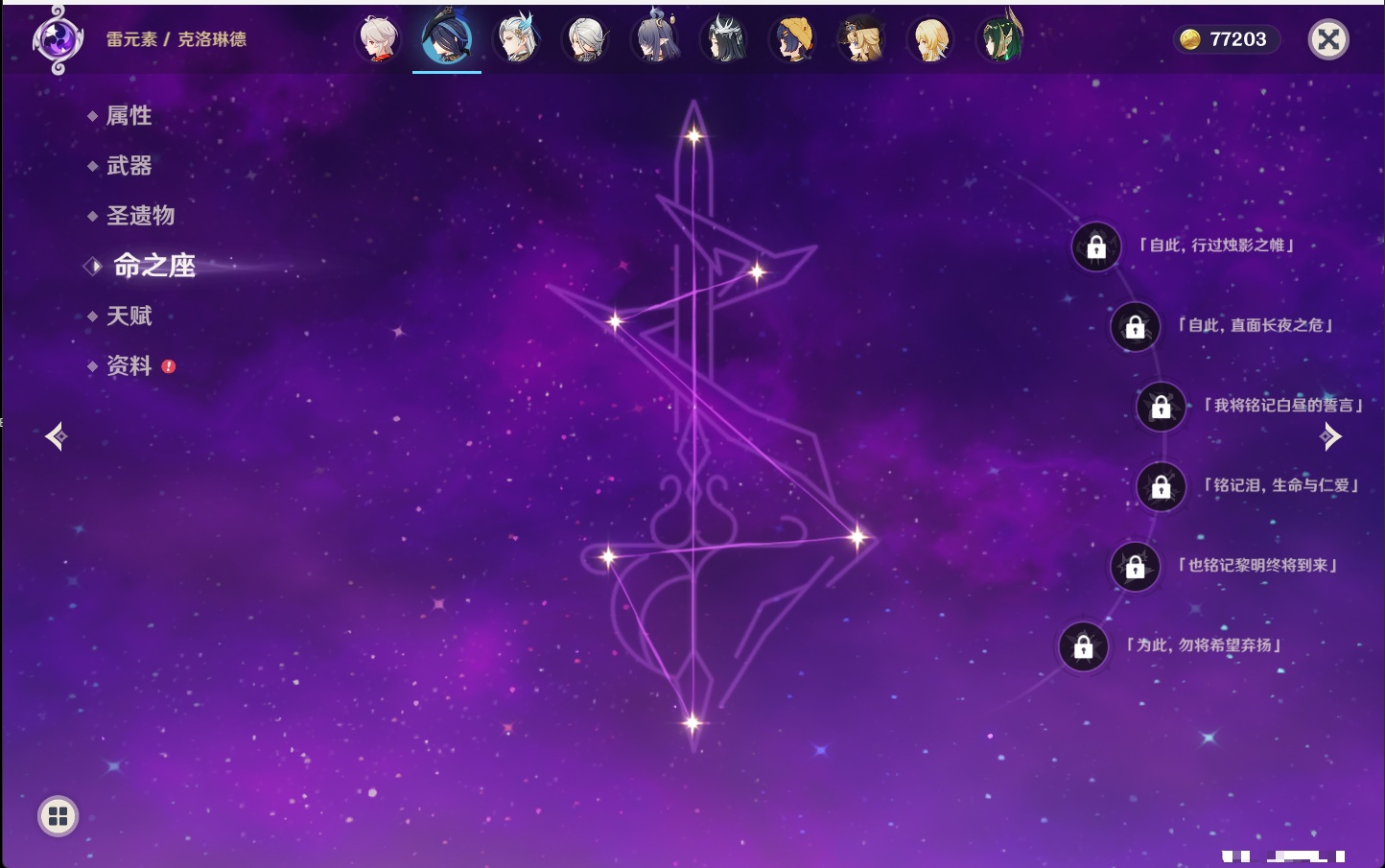Select the blonde character wearing a black hat
Image resolution: width=1385 pixels, height=868 pixels.
pos(861,40)
